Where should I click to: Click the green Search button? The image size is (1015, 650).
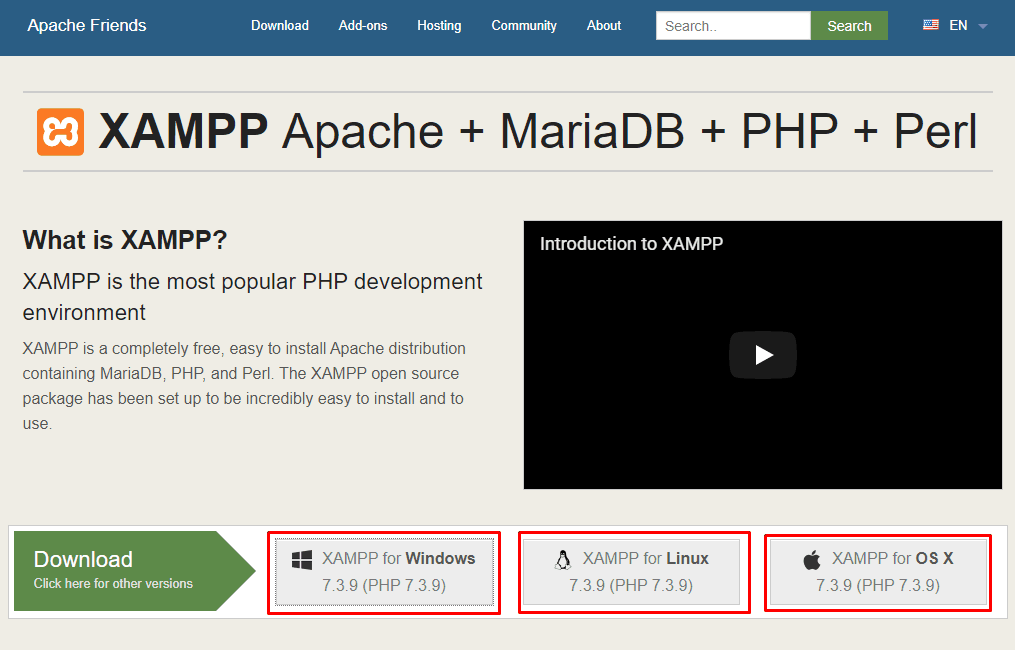pyautogui.click(x=849, y=26)
